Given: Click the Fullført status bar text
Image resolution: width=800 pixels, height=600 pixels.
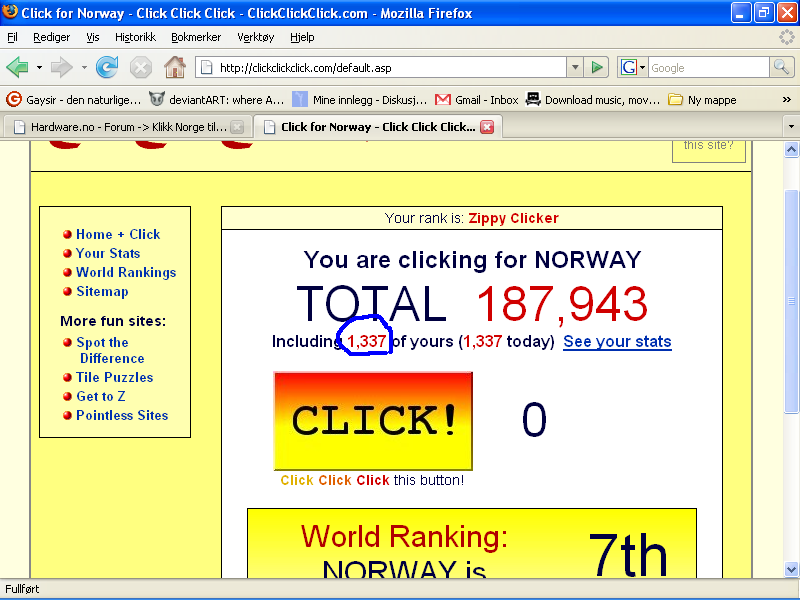Looking at the screenshot, I should pyautogui.click(x=22, y=589).
